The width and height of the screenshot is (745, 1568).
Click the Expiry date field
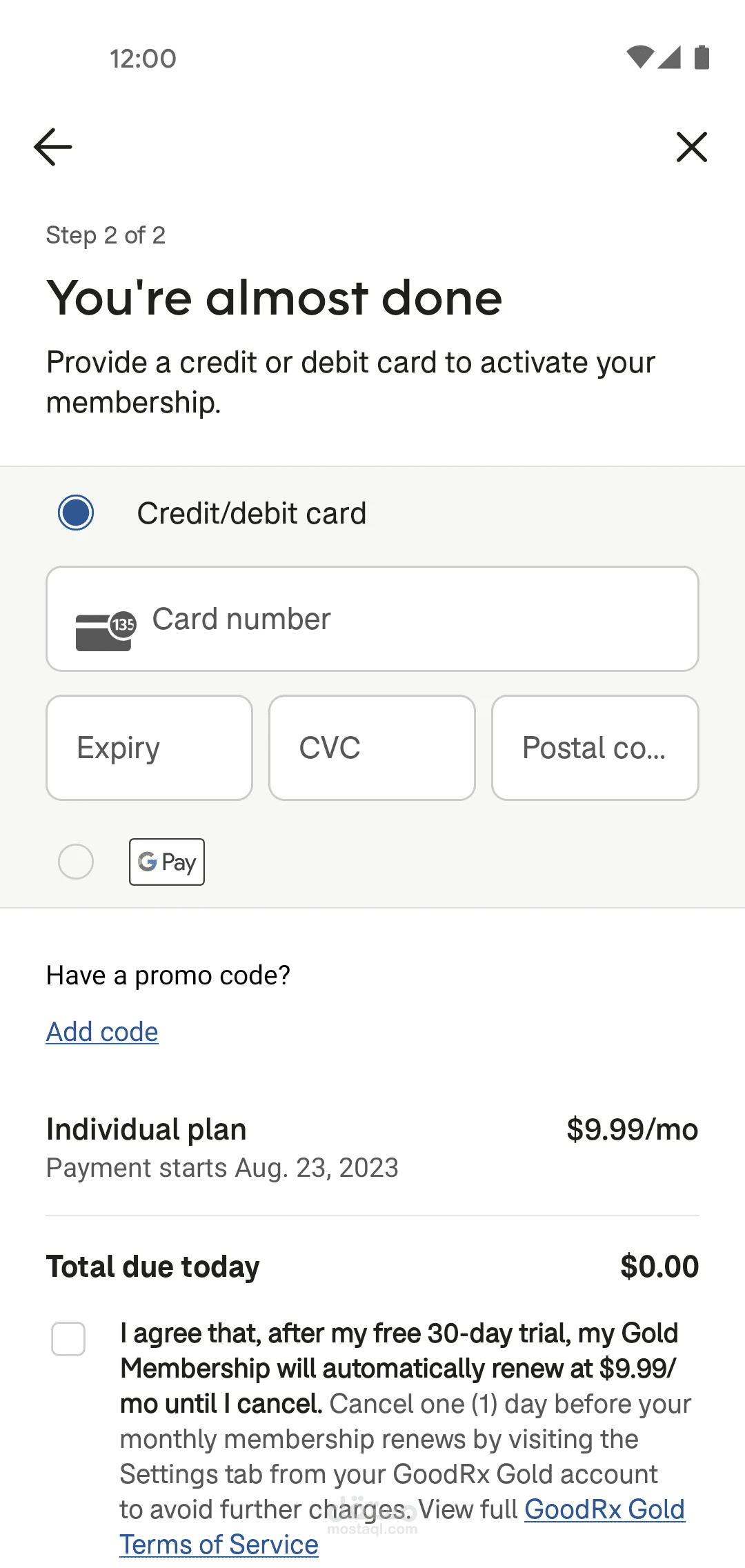click(149, 748)
